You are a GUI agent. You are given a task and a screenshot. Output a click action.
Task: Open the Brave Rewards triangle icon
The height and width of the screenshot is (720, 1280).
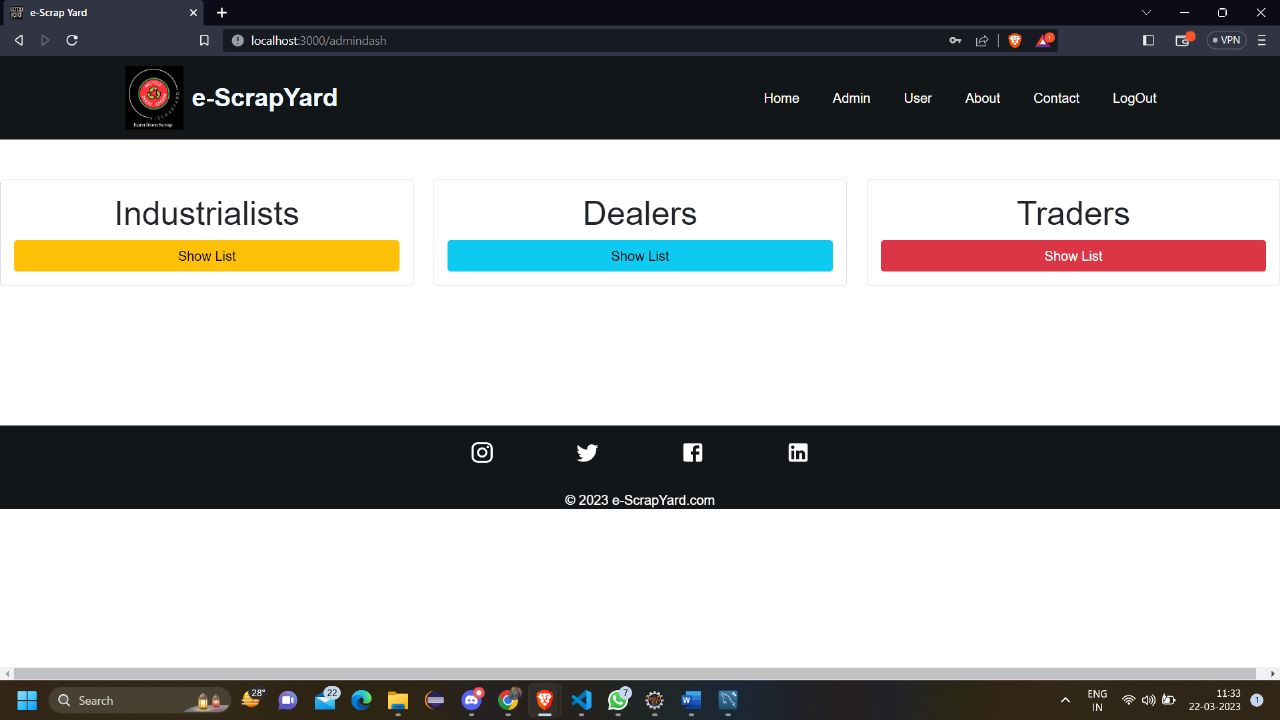tap(1045, 40)
